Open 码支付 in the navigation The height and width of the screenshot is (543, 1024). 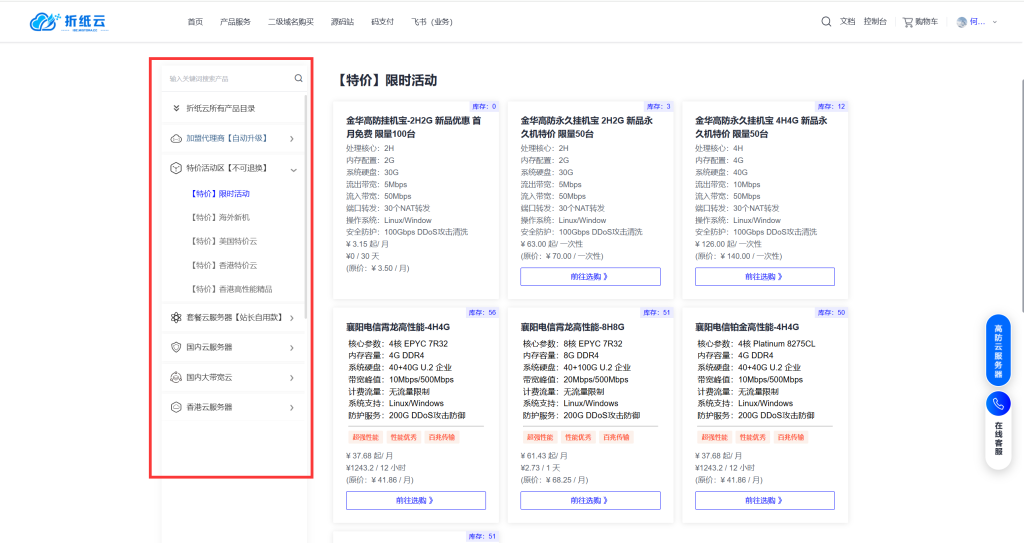tap(383, 22)
